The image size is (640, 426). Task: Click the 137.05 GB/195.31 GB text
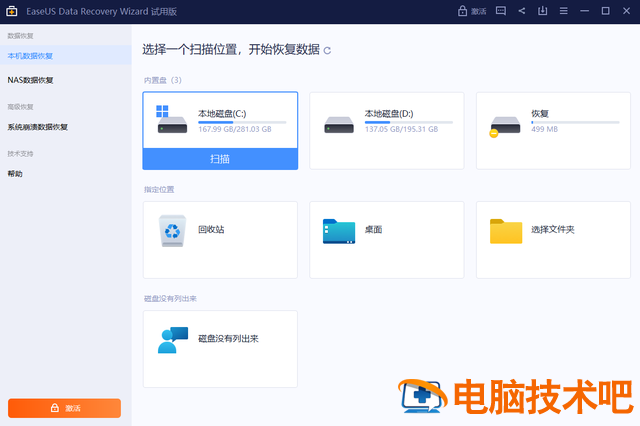coord(401,129)
